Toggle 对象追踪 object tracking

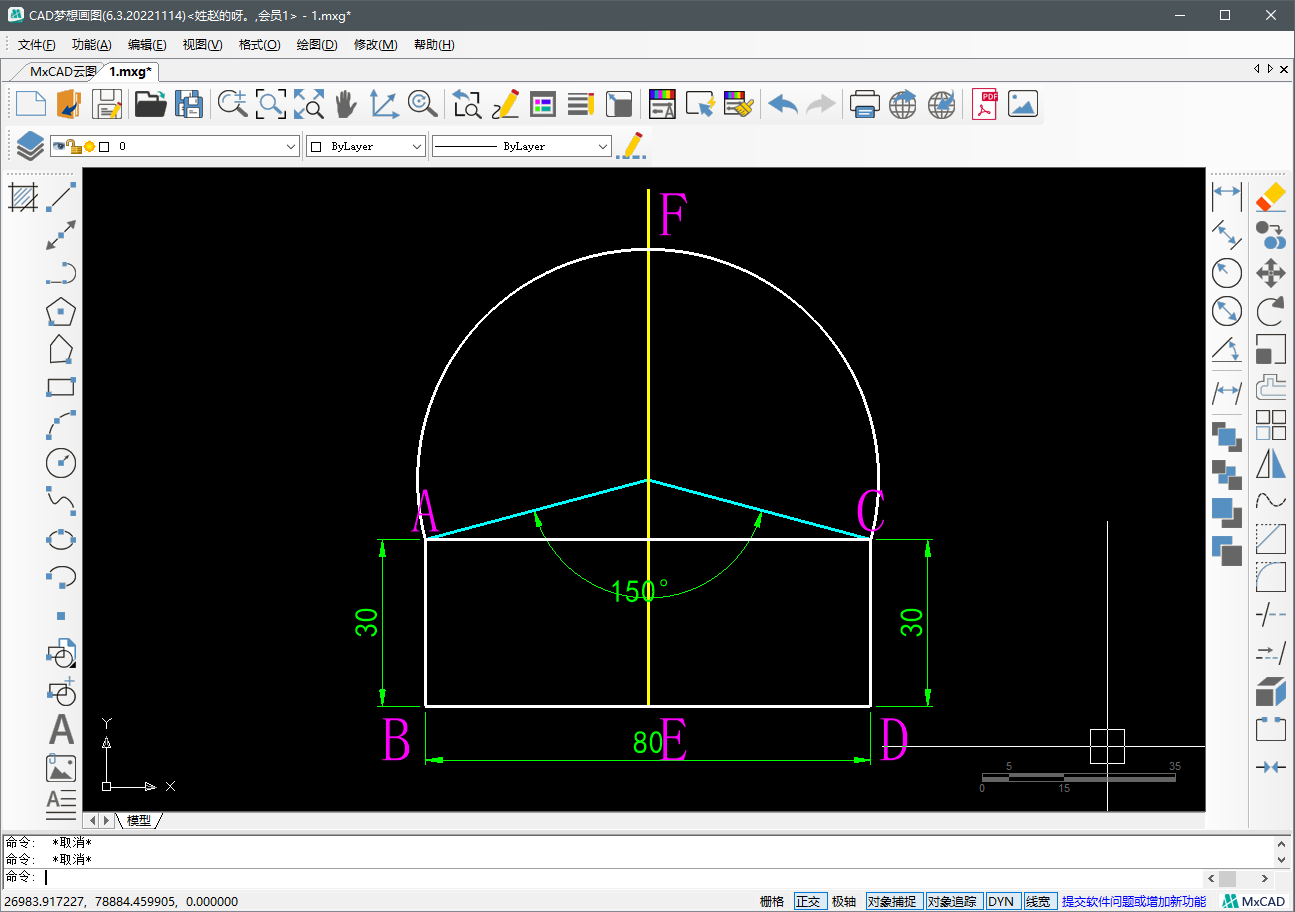coord(953,901)
